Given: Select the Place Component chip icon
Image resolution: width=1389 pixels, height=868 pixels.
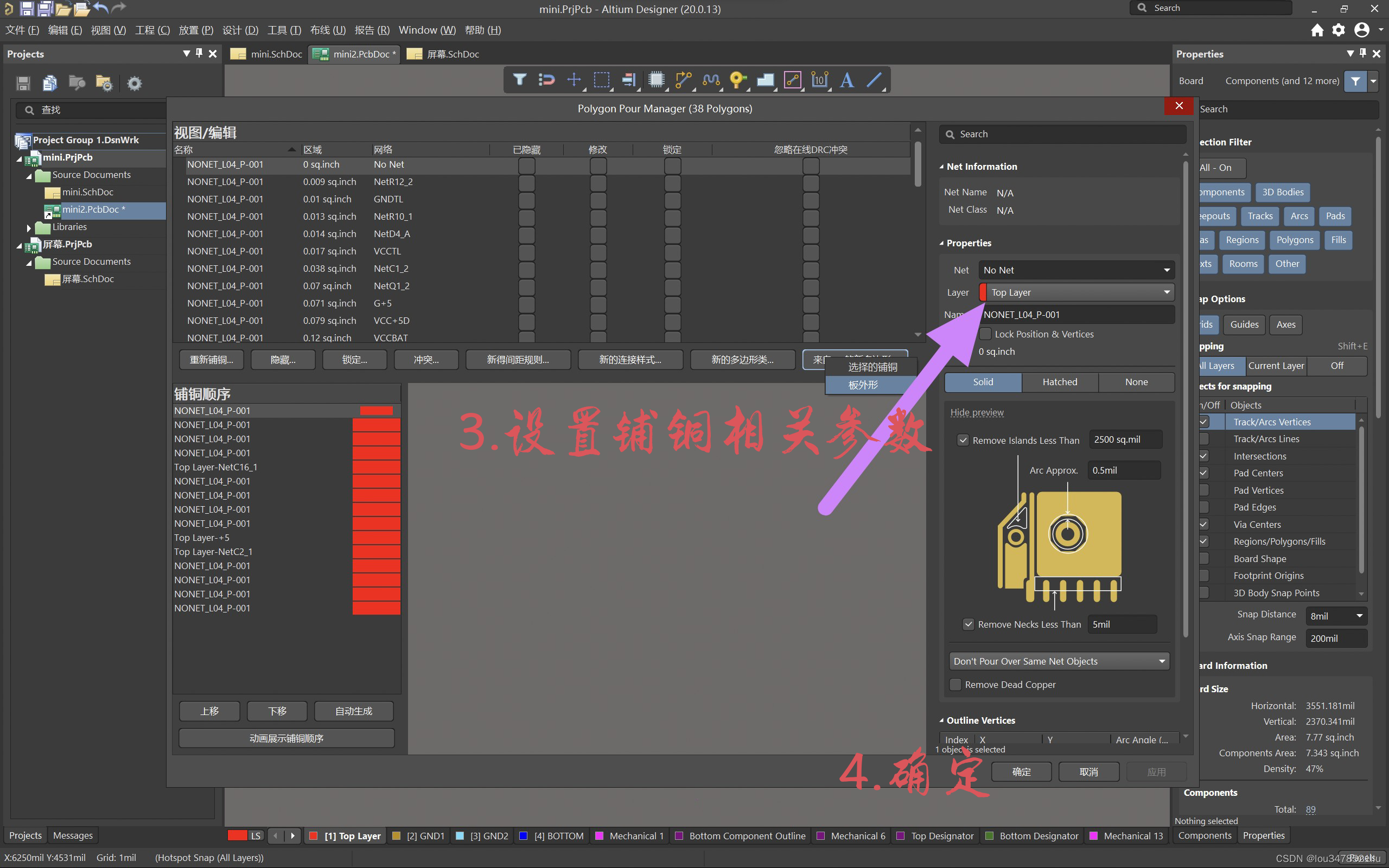Looking at the screenshot, I should tap(656, 80).
